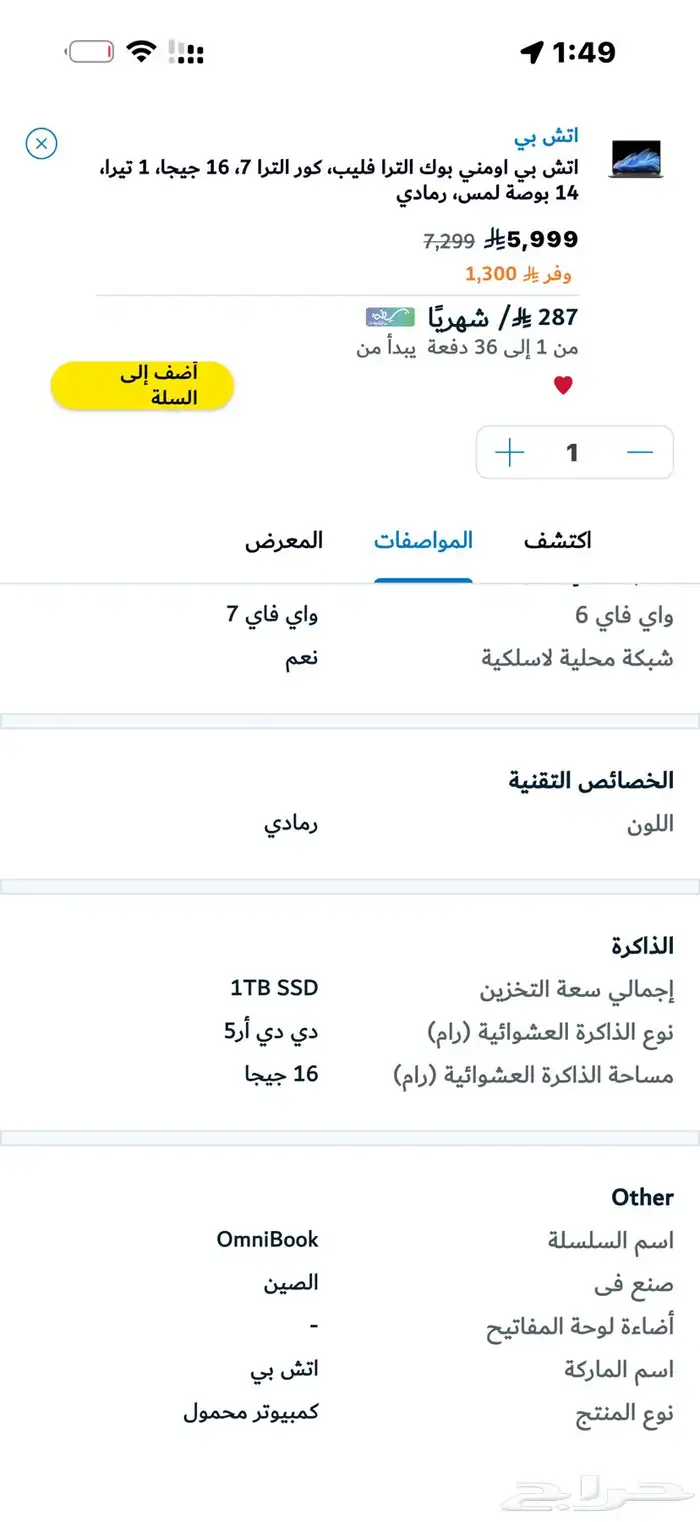Dismiss the product card with the X icon
Image resolution: width=700 pixels, height=1522 pixels.
[41, 144]
